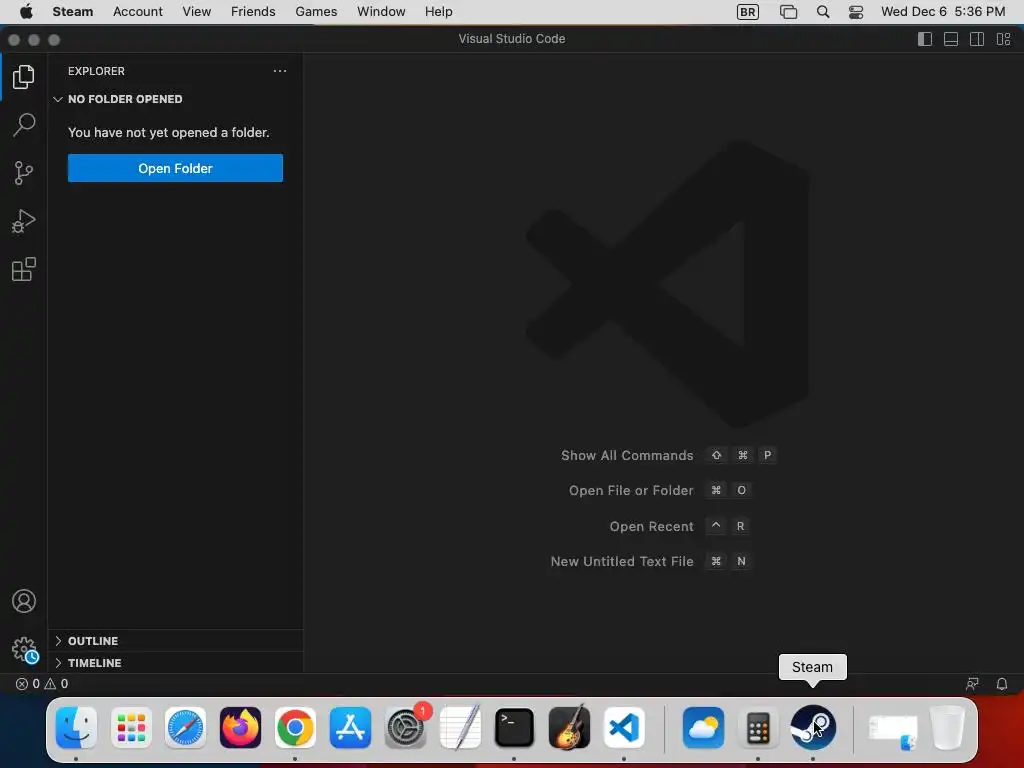Image resolution: width=1024 pixels, height=768 pixels.
Task: Click errors and warnings status bar item
Action: [42, 684]
